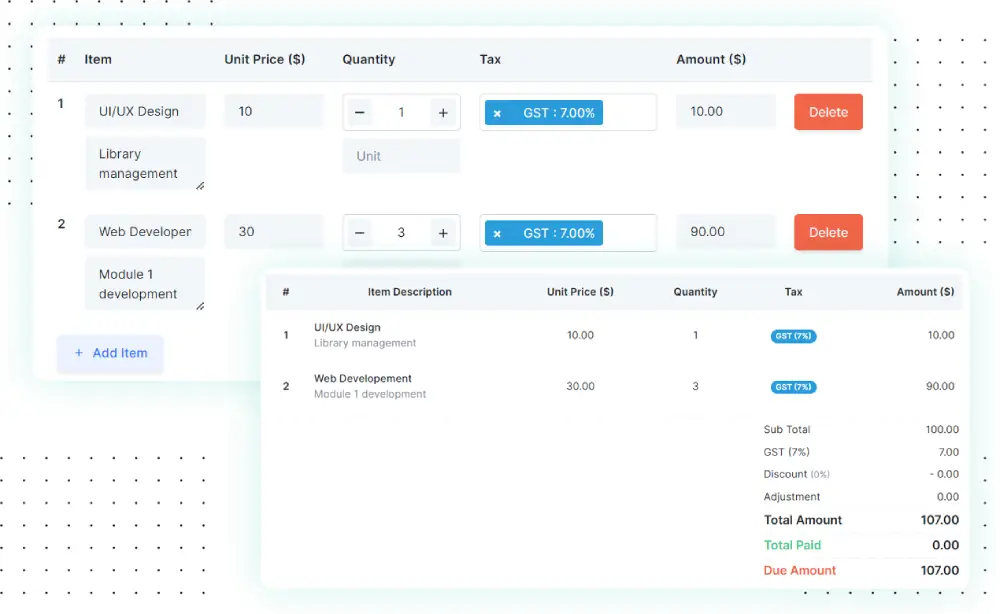Edit quantity value for Web Developer
This screenshot has width=1000, height=614.
401,233
